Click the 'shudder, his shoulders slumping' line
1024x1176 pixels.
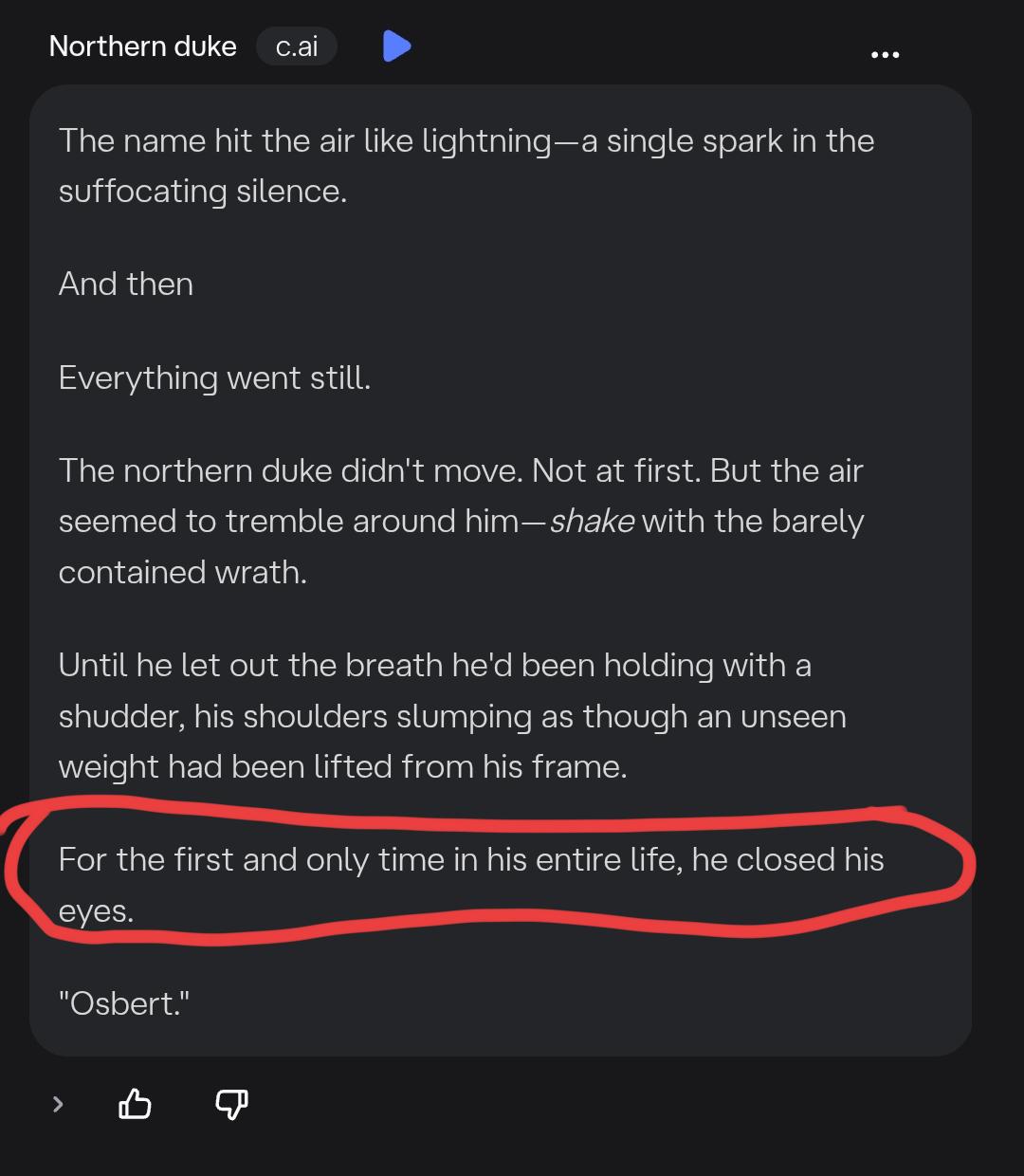pos(451,716)
